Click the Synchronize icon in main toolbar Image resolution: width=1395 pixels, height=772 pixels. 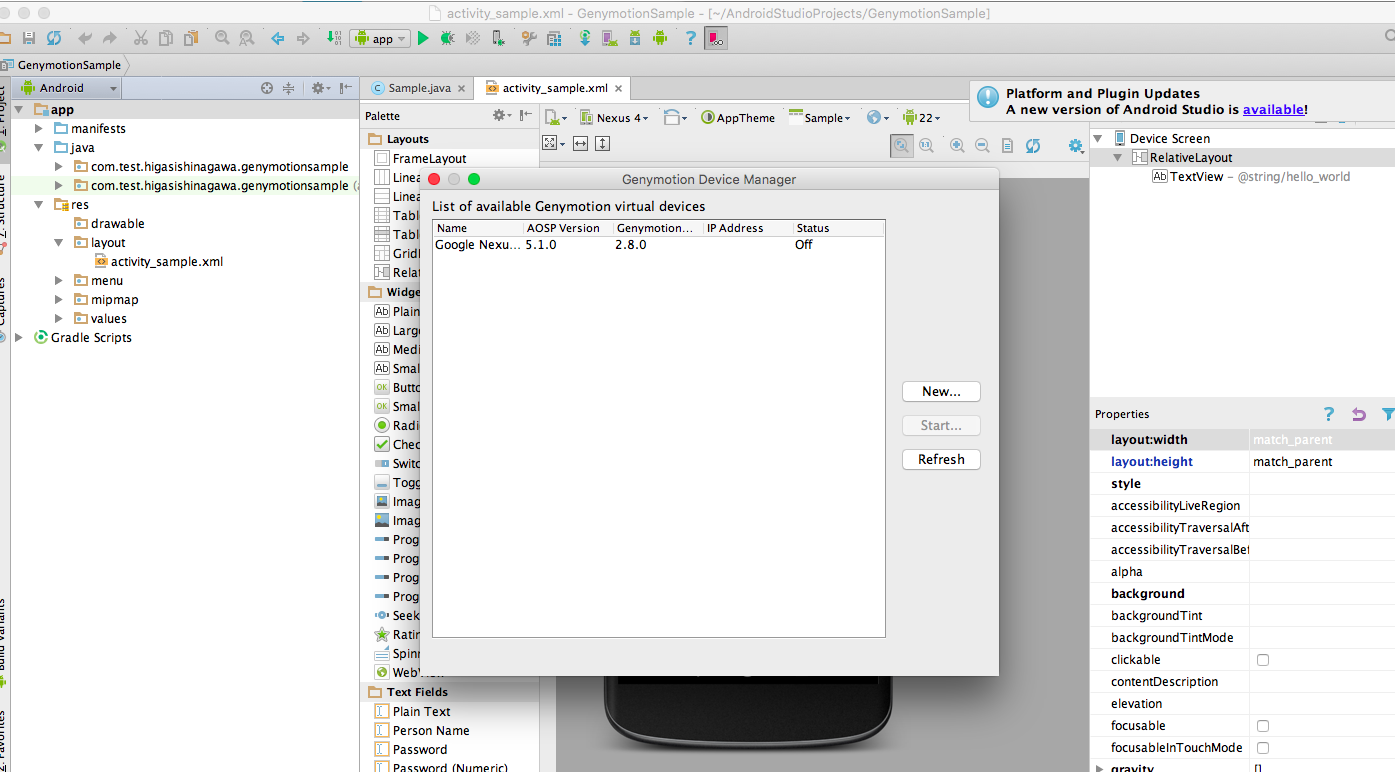54,38
